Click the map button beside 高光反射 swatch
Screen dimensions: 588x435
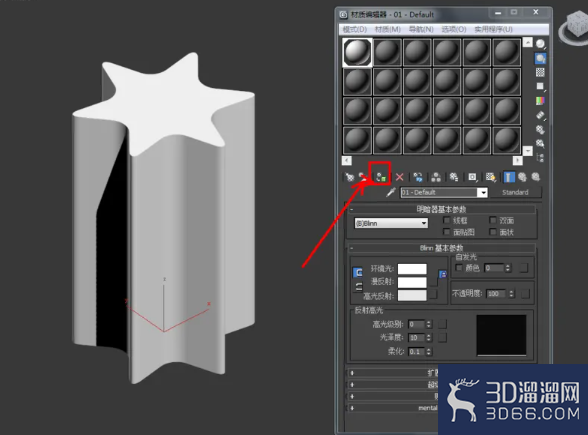tap(433, 295)
